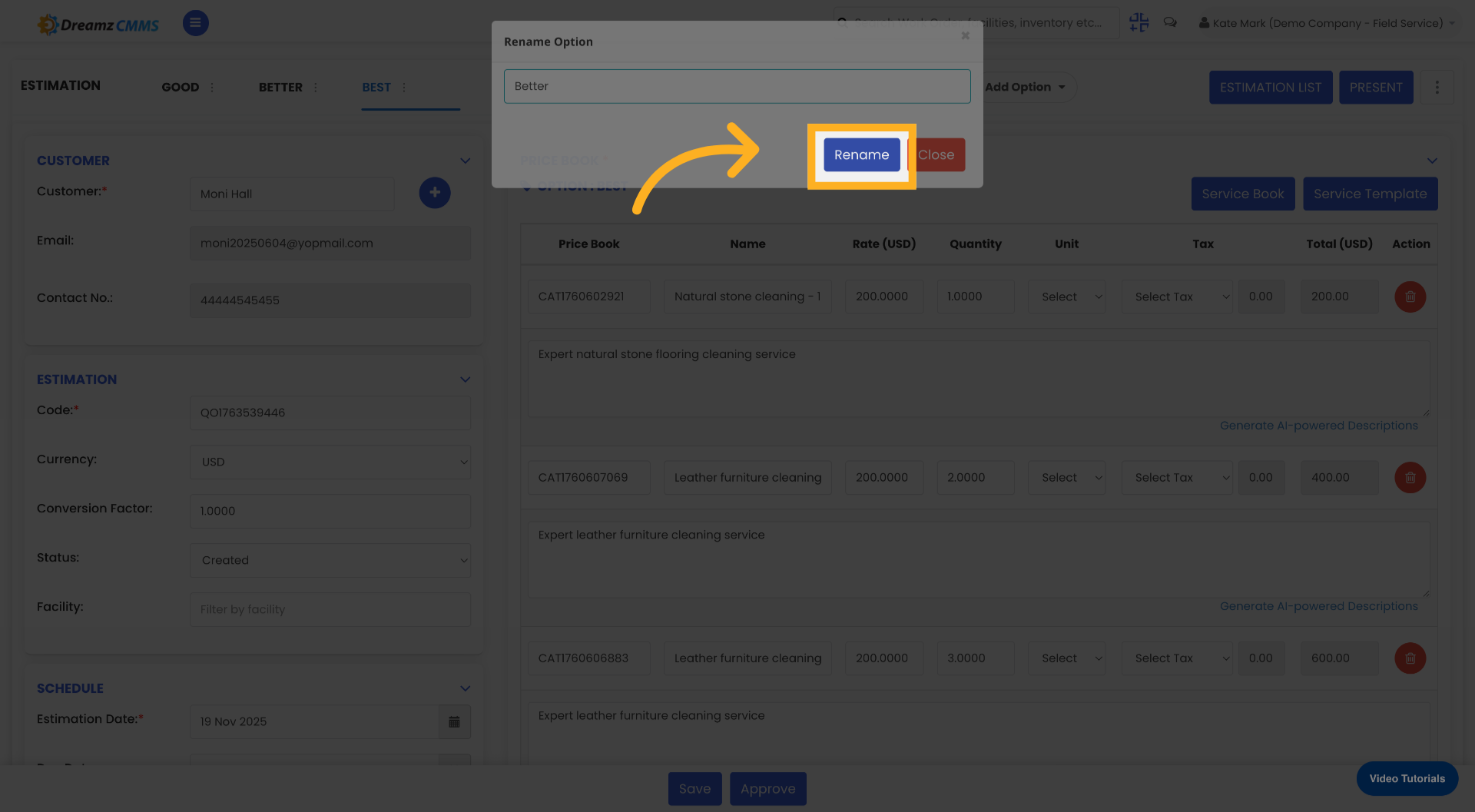
Task: Open the Service Book
Action: 1243,194
